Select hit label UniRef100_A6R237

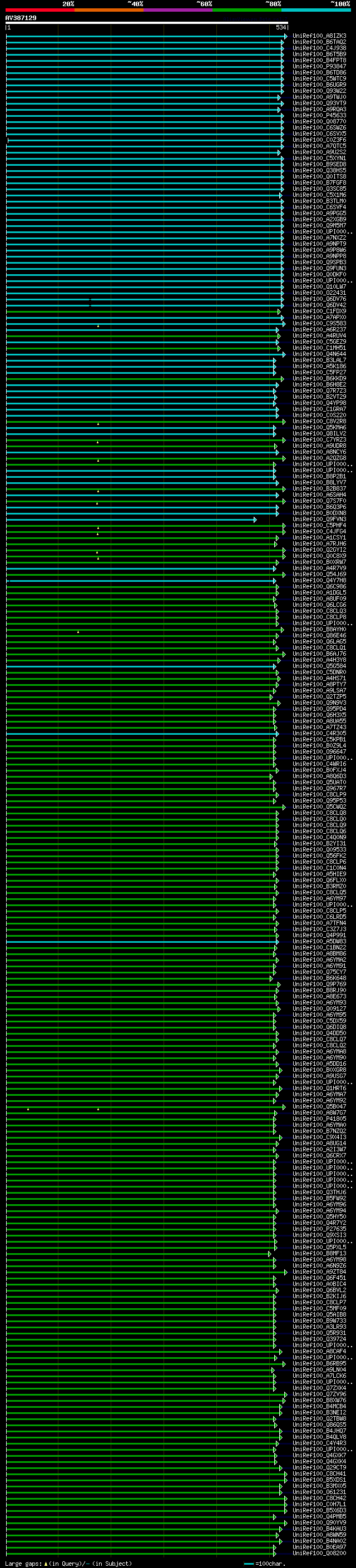[x=319, y=330]
